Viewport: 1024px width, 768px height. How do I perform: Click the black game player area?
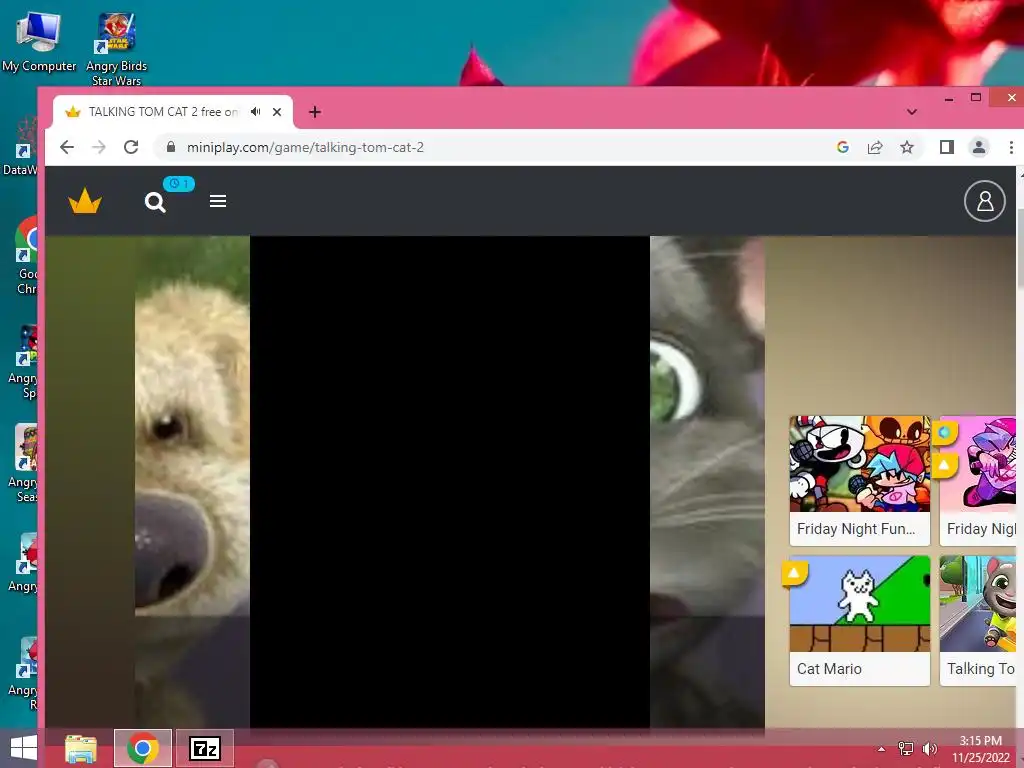click(450, 482)
